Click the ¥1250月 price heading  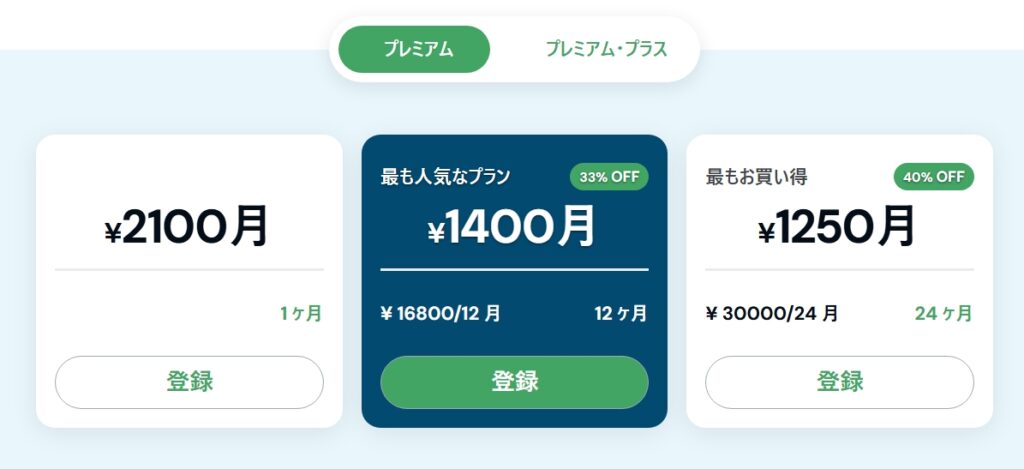pos(838,228)
